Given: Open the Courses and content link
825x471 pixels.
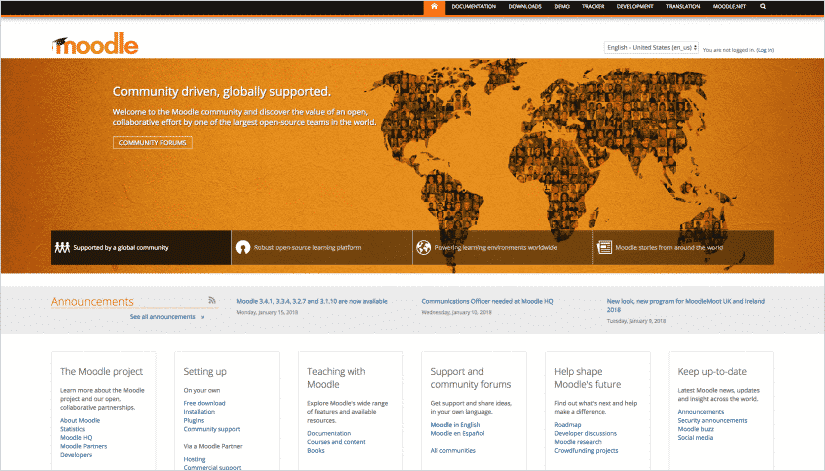Looking at the screenshot, I should 336,442.
